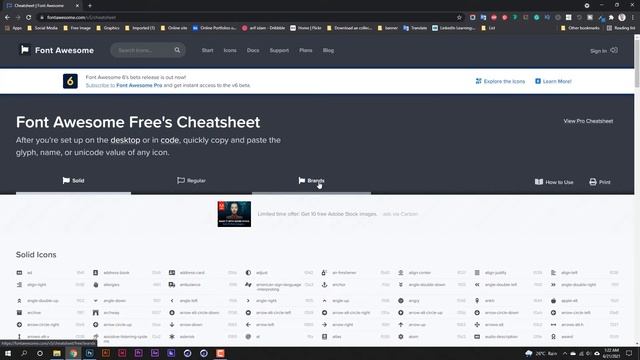Open the Start menu item in header
The image size is (640, 360).
point(207,51)
